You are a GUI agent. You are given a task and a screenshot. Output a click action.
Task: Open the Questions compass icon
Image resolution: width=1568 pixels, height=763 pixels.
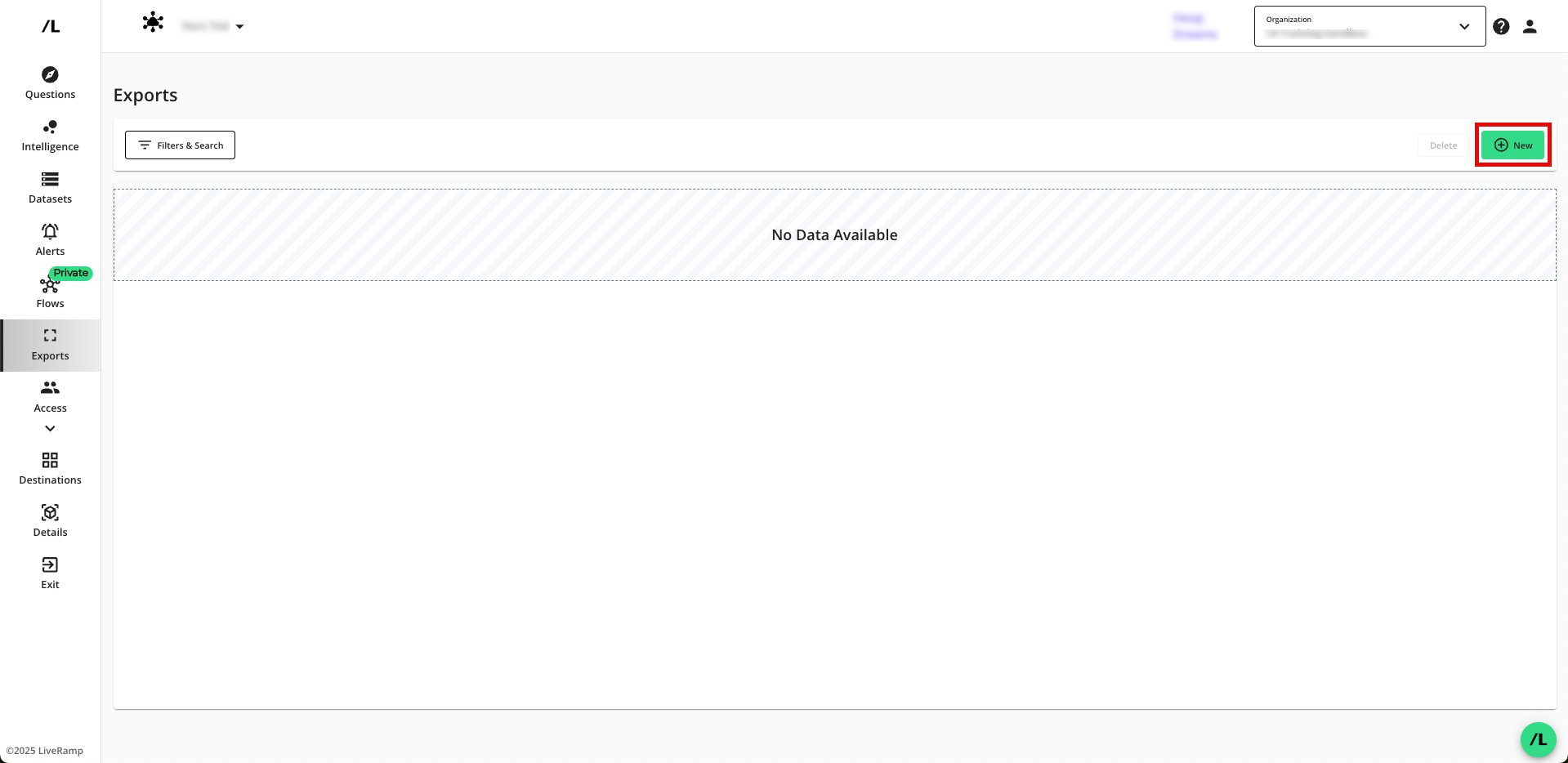[x=50, y=75]
